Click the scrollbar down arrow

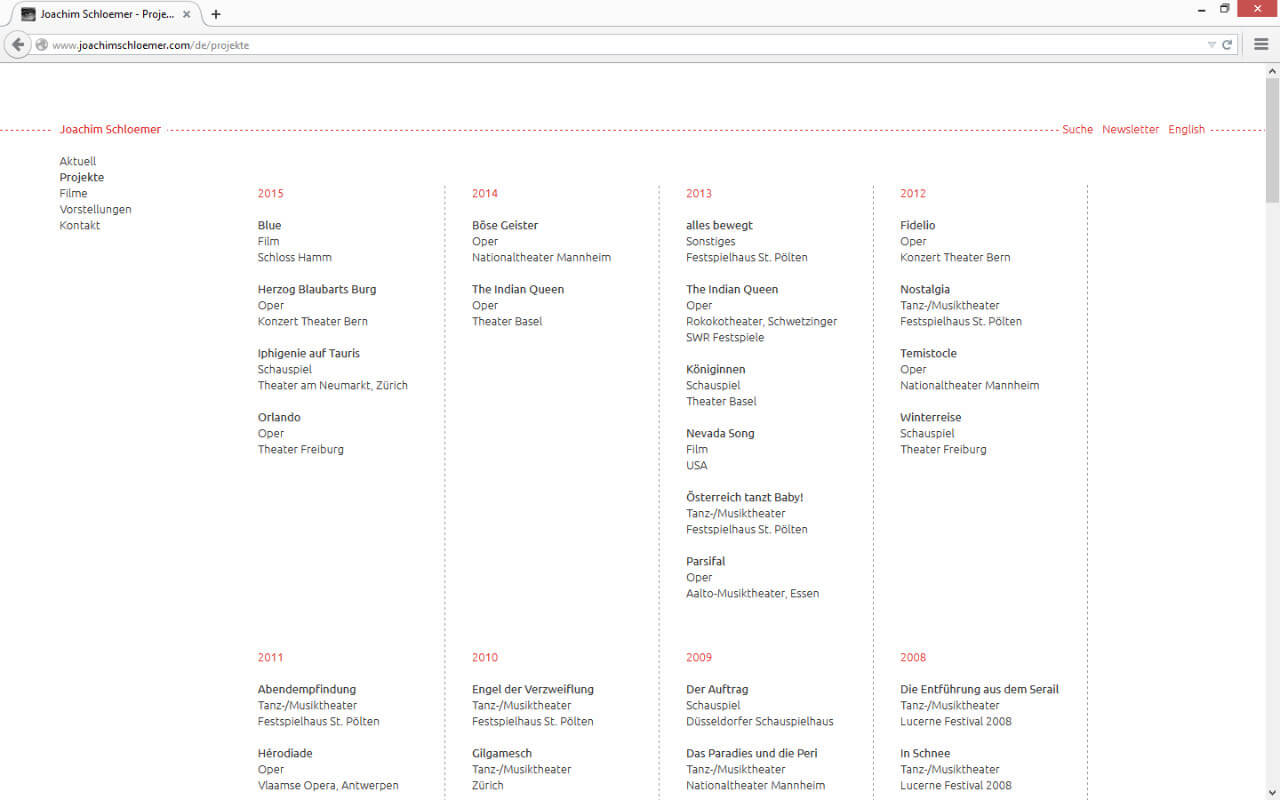click(1272, 792)
